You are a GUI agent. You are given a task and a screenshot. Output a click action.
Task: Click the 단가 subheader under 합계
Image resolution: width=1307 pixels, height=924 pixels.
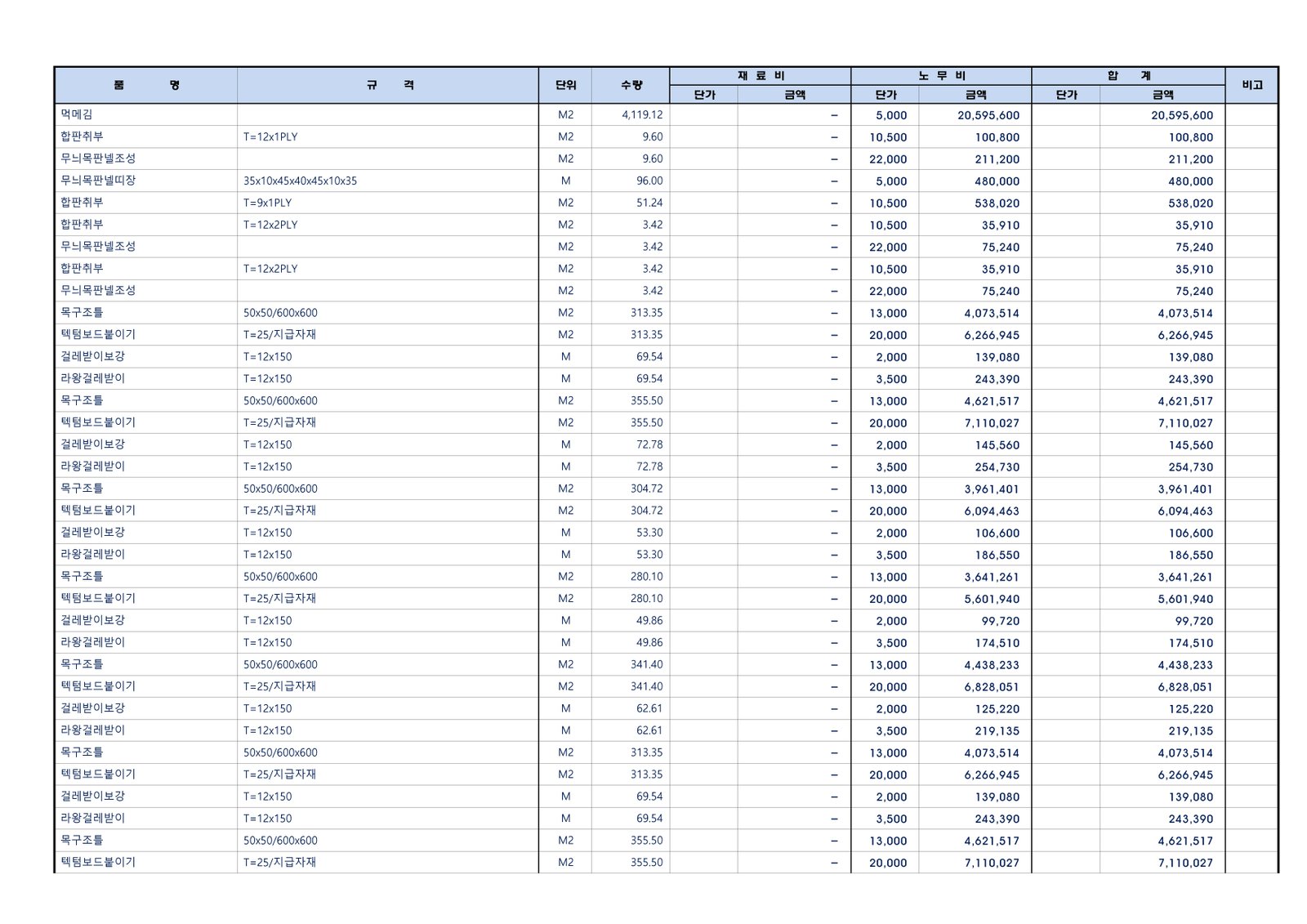(x=1066, y=95)
